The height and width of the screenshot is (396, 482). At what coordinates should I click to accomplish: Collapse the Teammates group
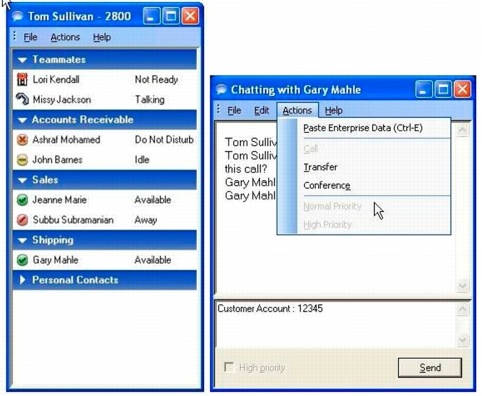click(22, 60)
